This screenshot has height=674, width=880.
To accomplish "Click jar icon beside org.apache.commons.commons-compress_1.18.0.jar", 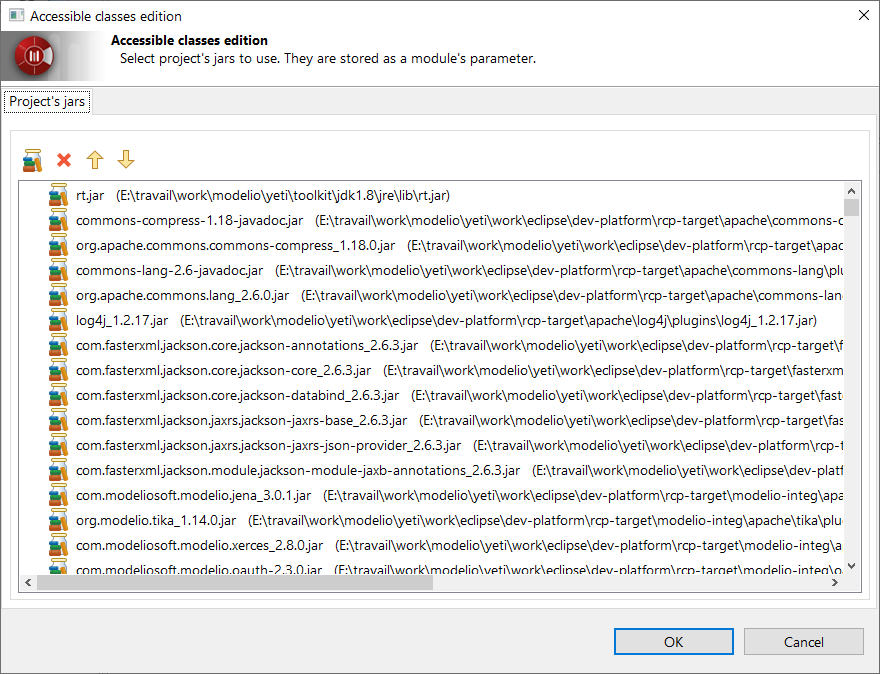I will (58, 245).
